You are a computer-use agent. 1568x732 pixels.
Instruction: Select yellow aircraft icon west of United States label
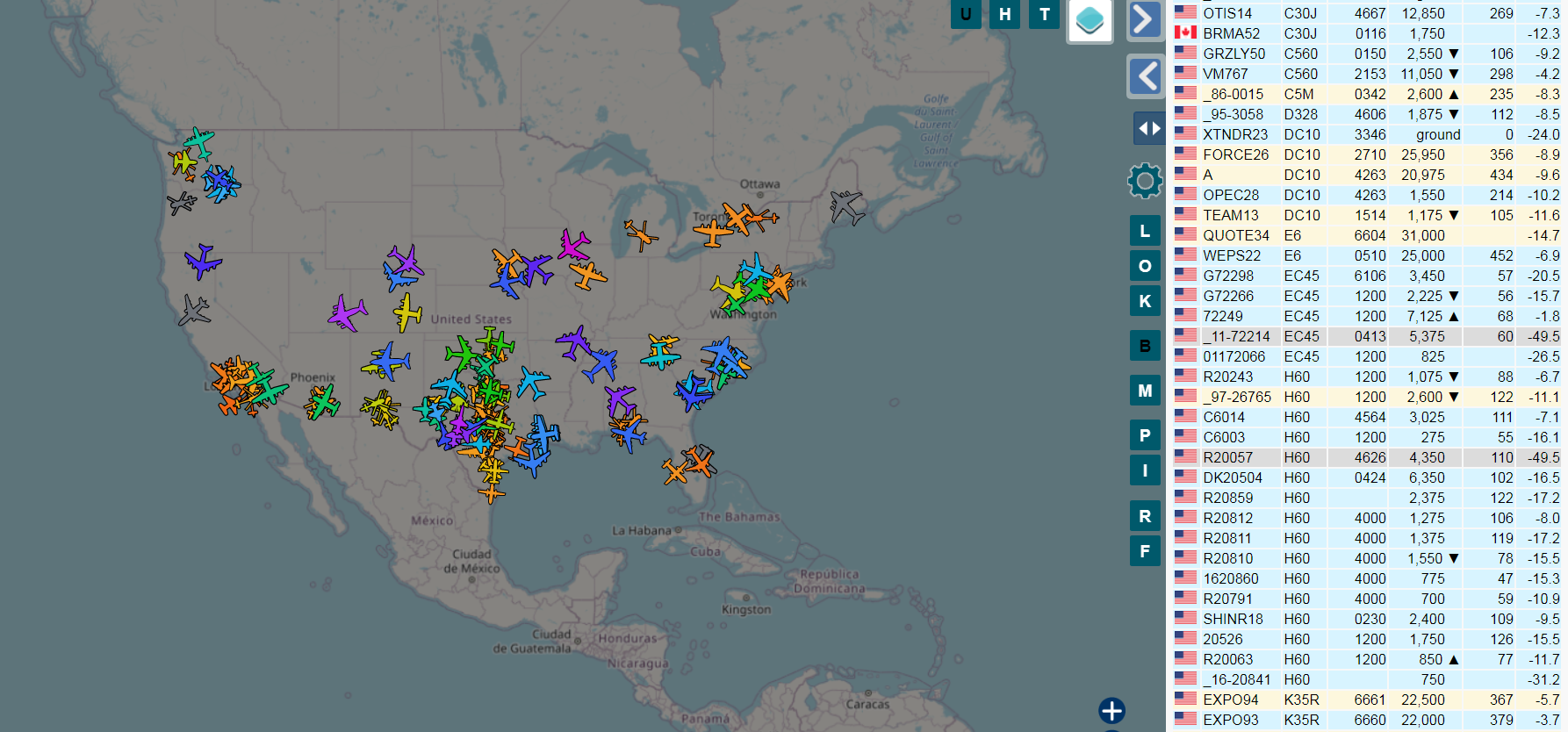point(406,312)
